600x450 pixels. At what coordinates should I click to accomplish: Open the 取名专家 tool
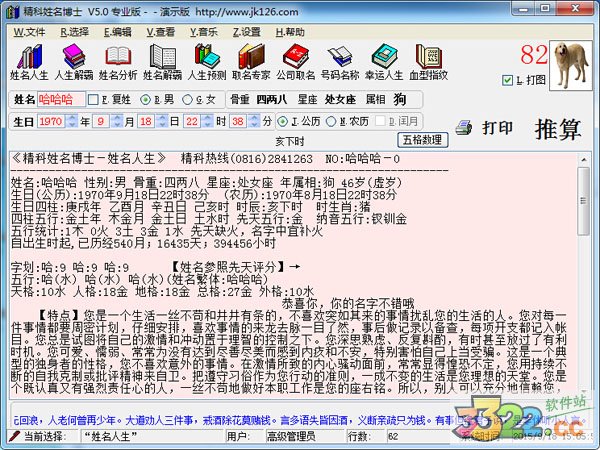(251, 62)
